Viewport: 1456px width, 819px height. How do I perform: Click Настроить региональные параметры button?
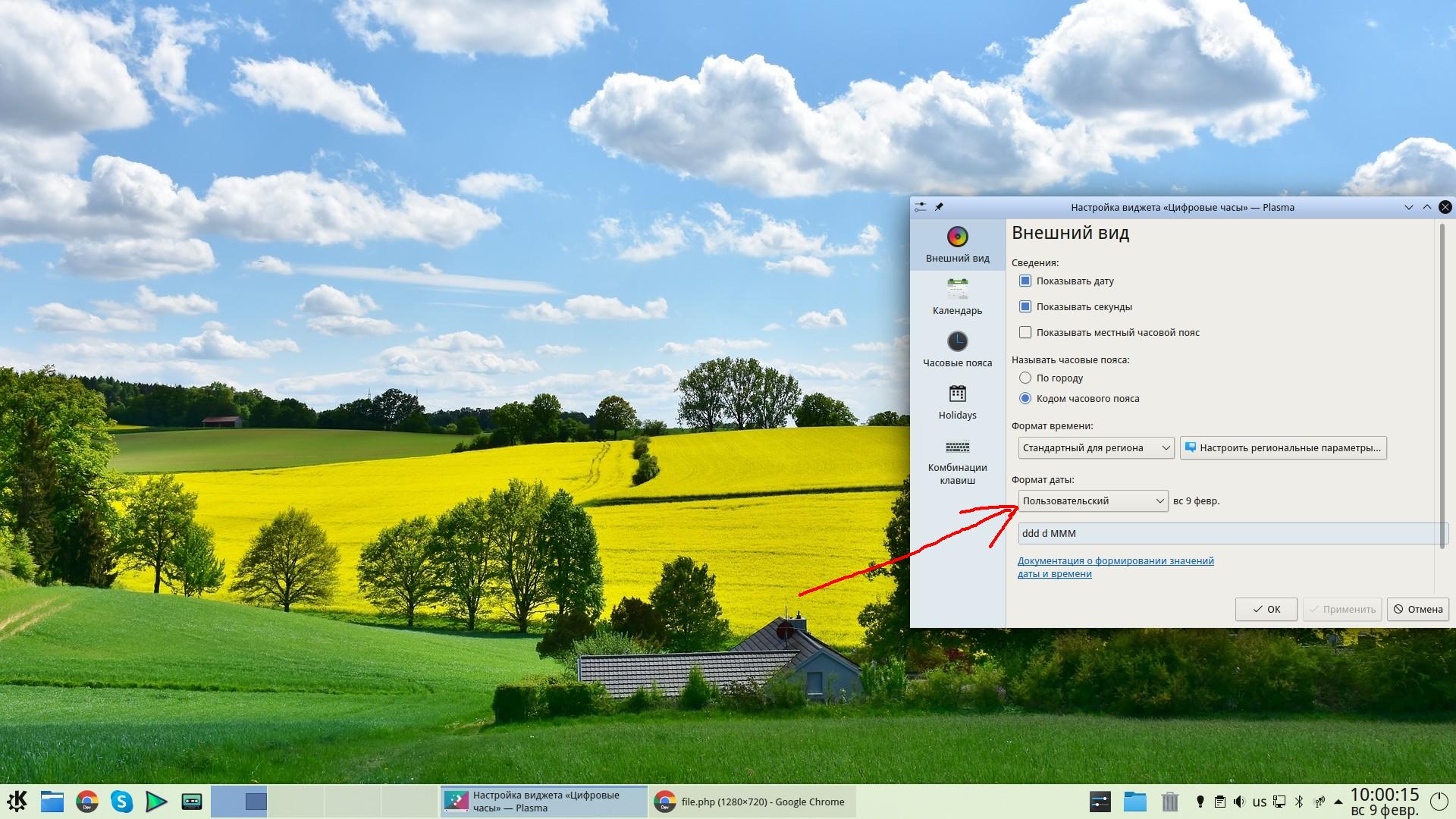pyautogui.click(x=1283, y=447)
